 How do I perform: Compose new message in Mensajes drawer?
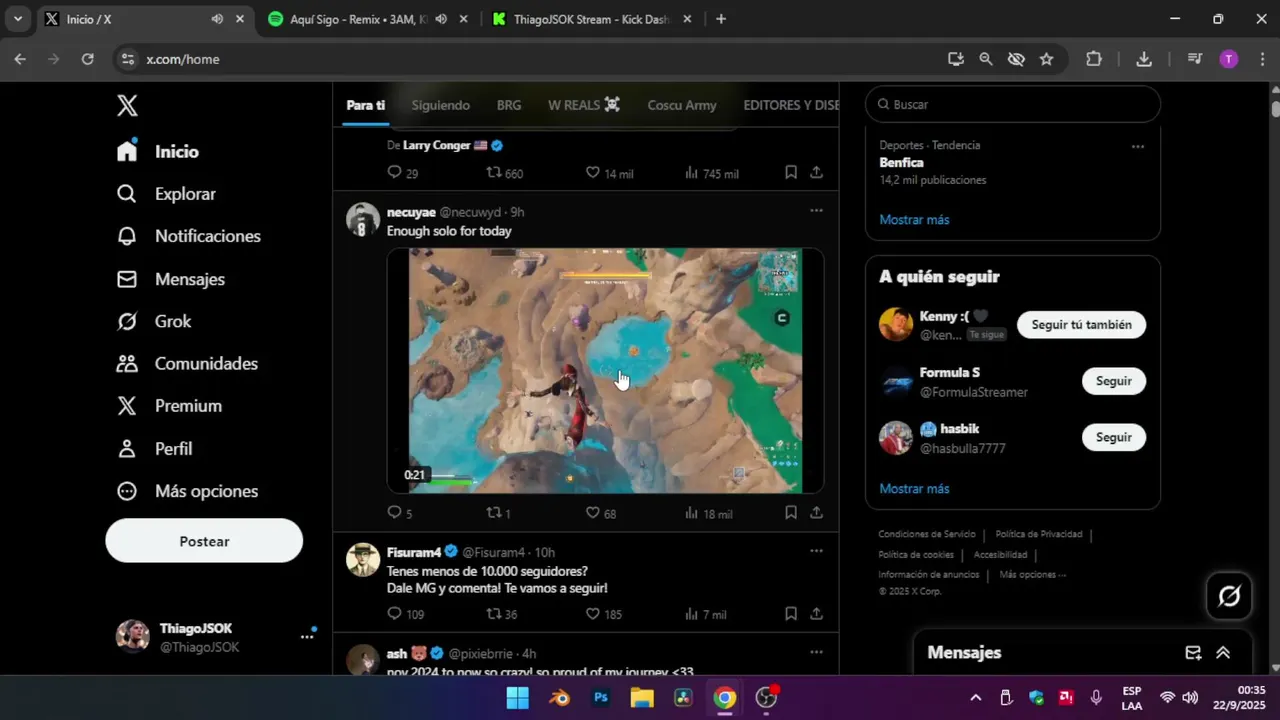[1193, 653]
